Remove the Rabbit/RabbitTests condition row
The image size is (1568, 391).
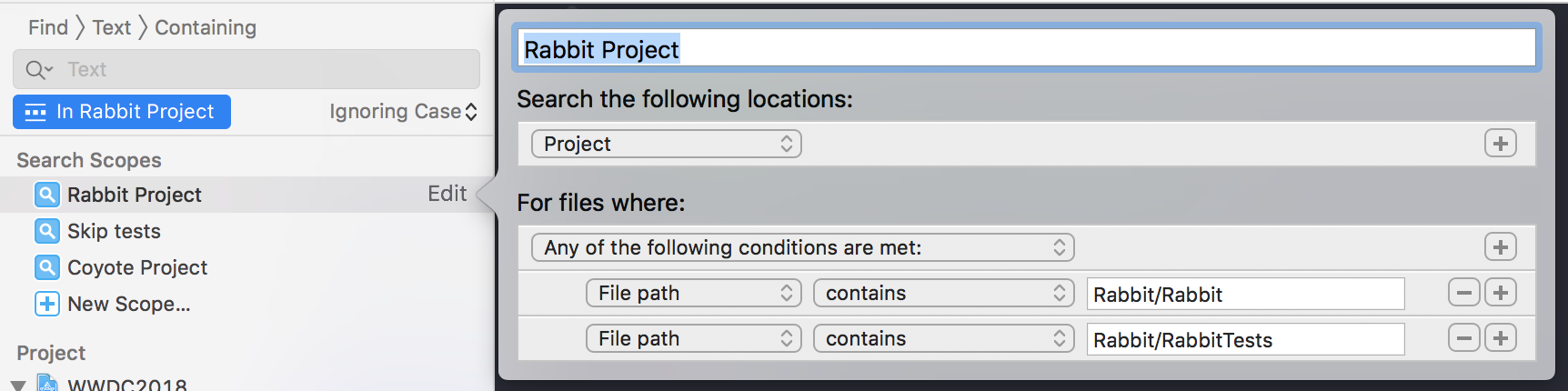tap(1463, 338)
